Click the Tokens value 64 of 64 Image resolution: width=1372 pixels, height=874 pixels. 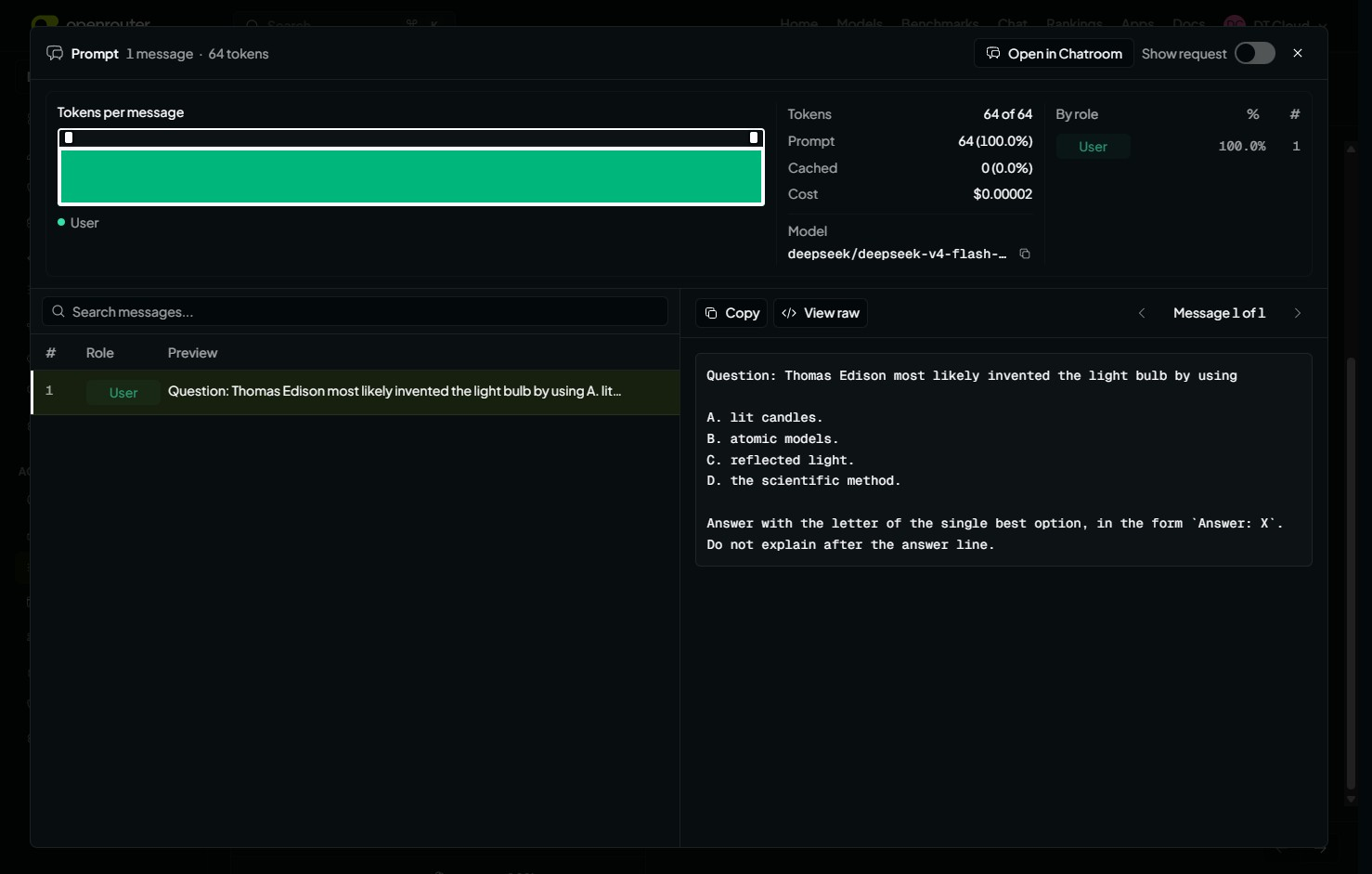point(1007,114)
